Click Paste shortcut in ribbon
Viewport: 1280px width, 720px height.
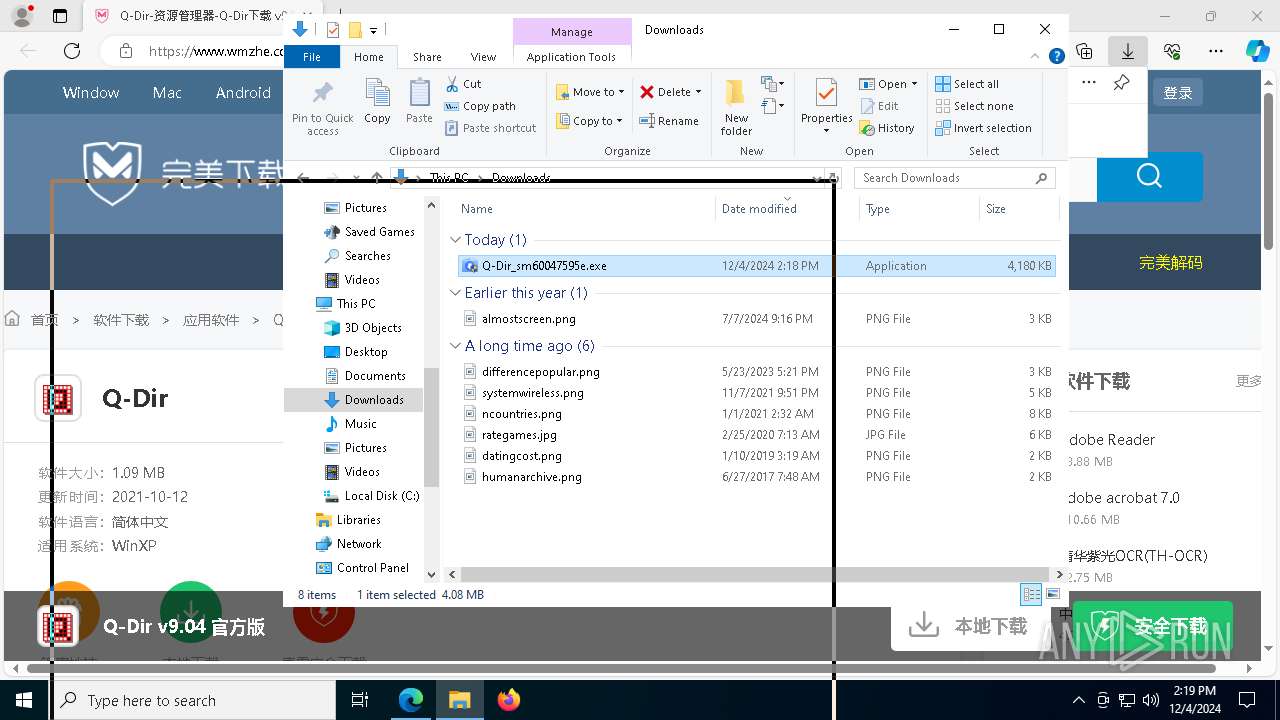pyautogui.click(x=491, y=128)
